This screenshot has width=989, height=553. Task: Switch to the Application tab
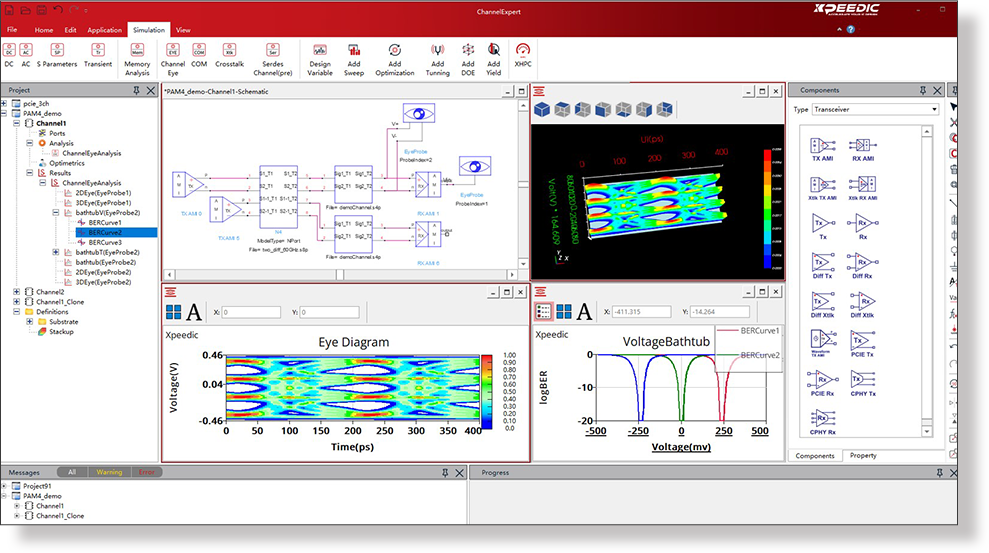(x=104, y=30)
